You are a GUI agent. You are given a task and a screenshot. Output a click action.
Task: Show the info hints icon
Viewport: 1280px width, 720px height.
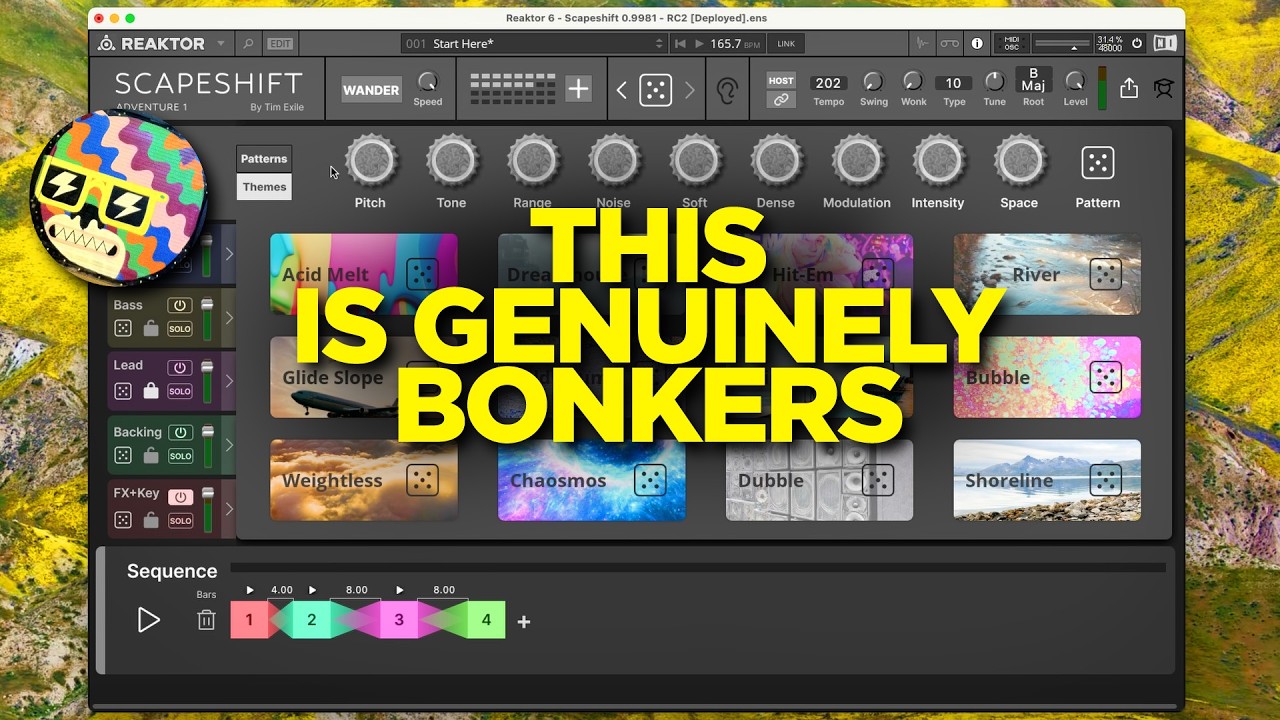[977, 44]
